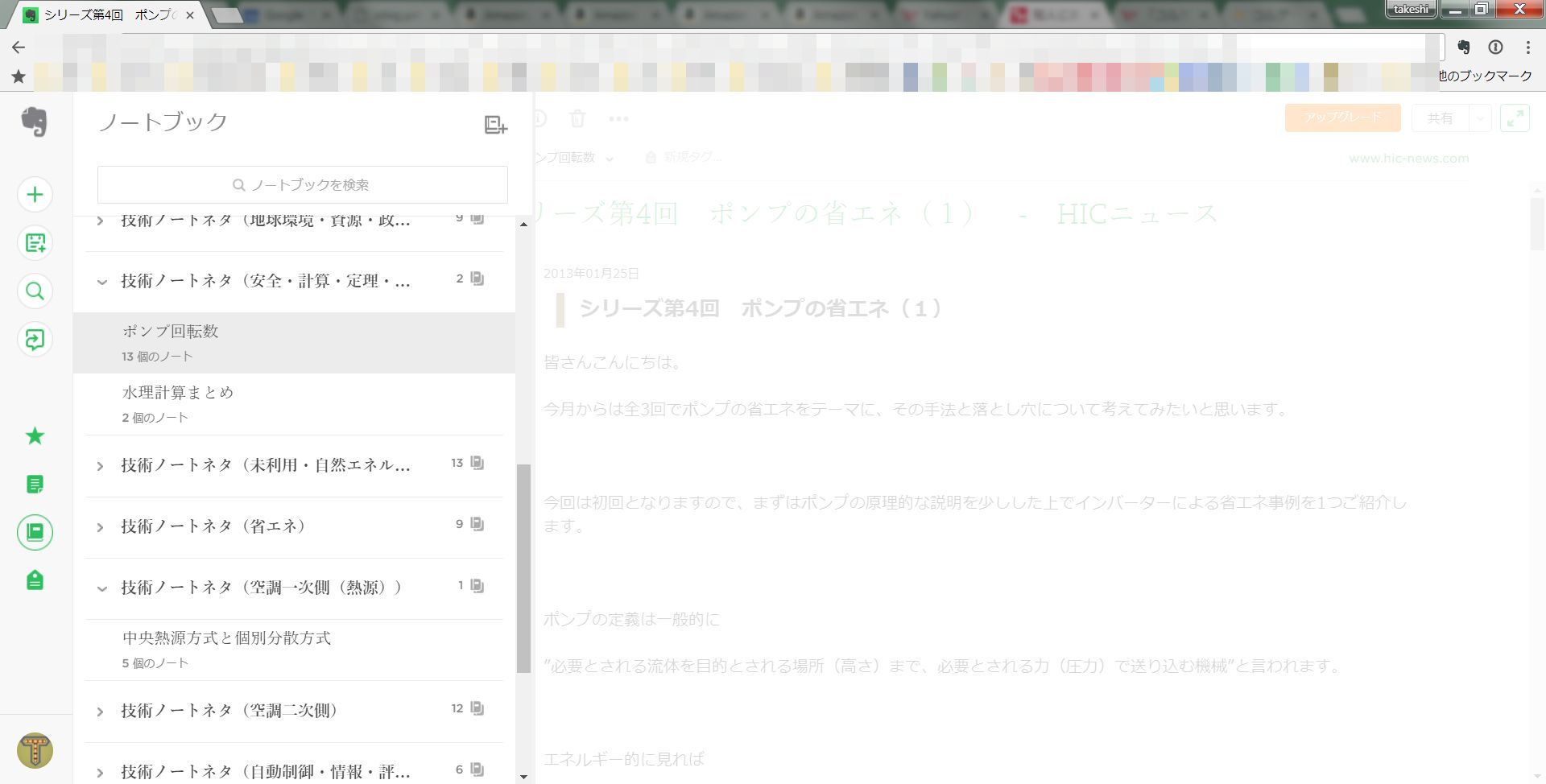The height and width of the screenshot is (784, 1546).
Task: Expand the 省エネ stack
Action: (x=101, y=528)
